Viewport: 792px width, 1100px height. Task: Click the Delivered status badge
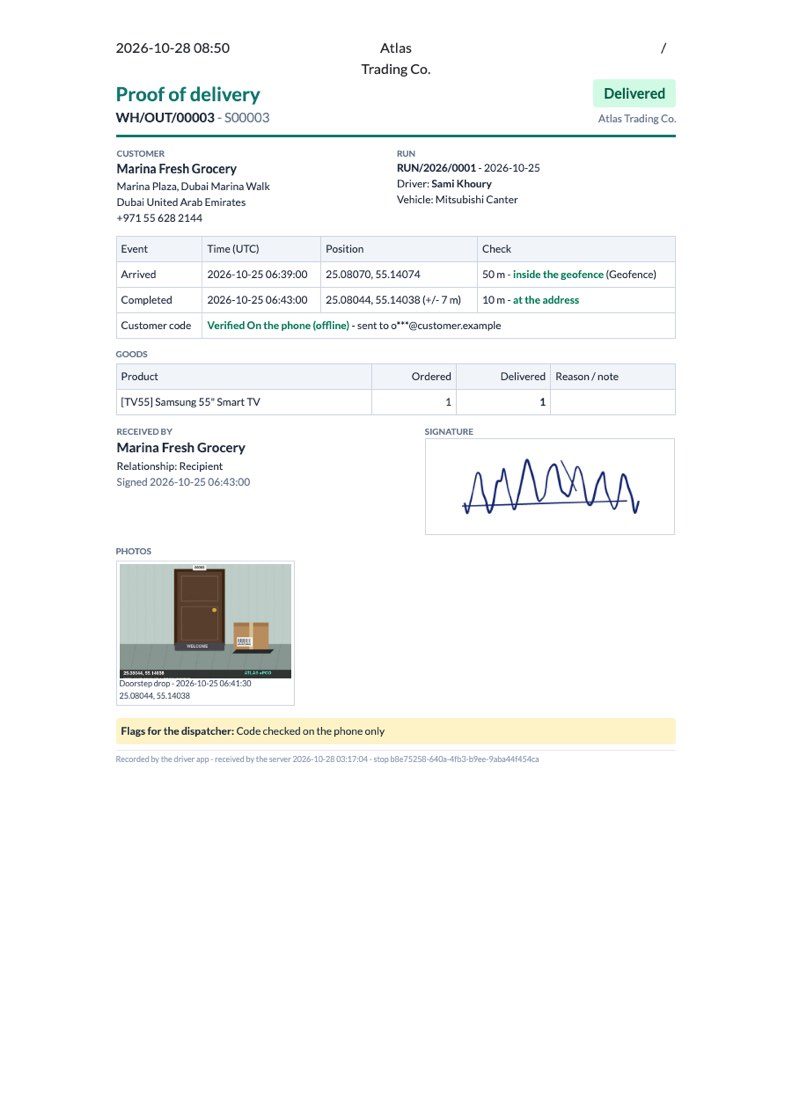[x=633, y=93]
